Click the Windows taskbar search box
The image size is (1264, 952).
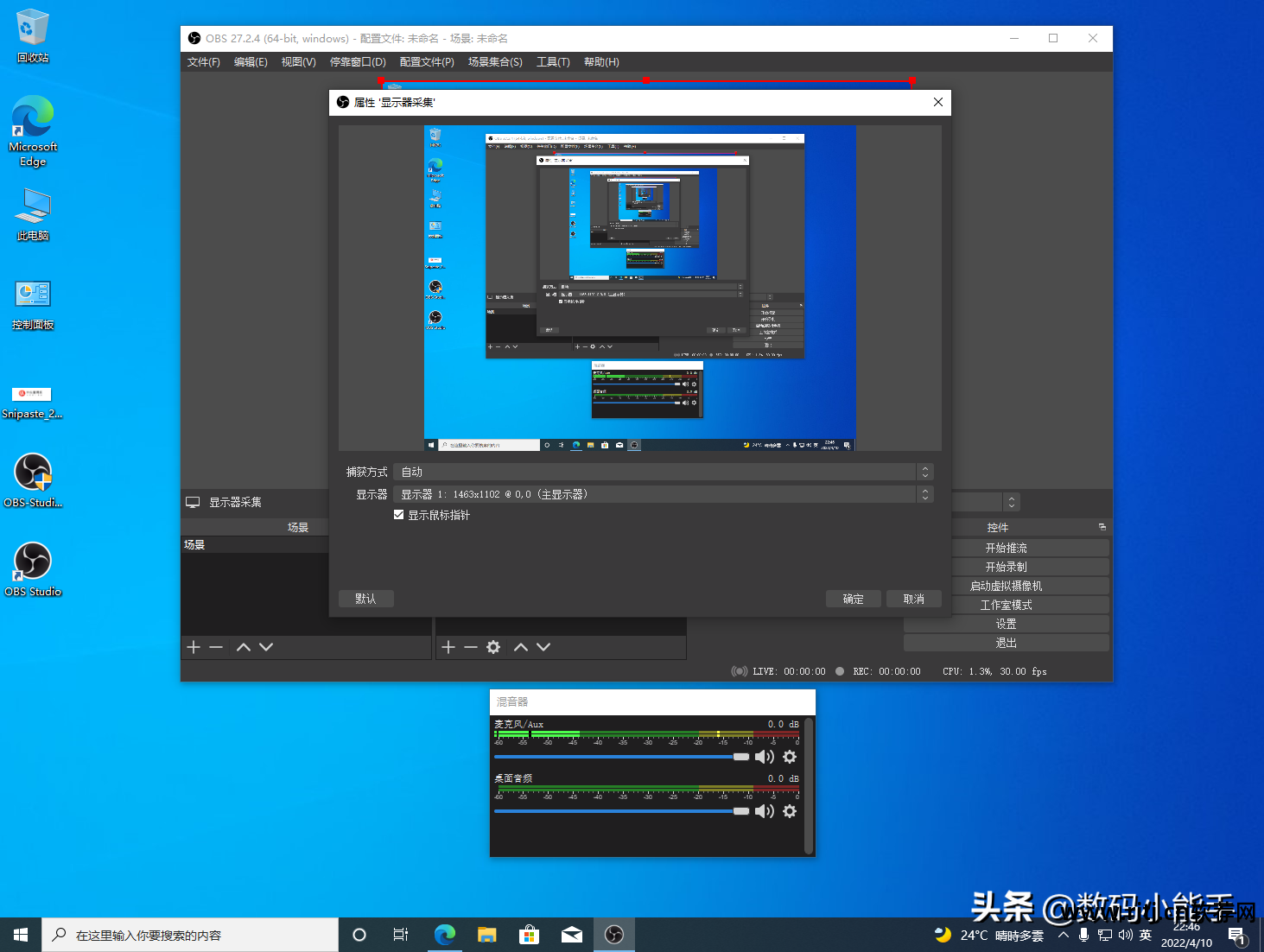click(190, 935)
